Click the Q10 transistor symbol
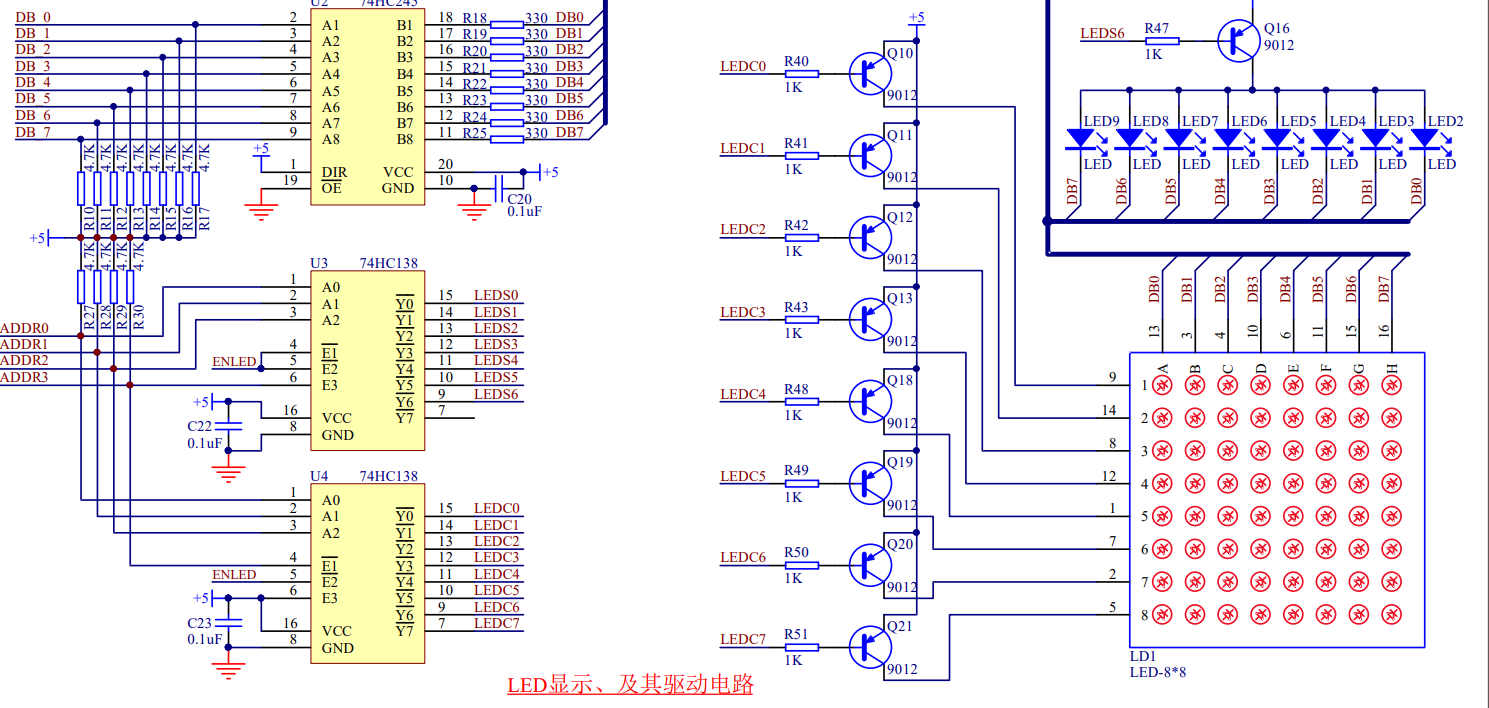The width and height of the screenshot is (1489, 708). (868, 72)
